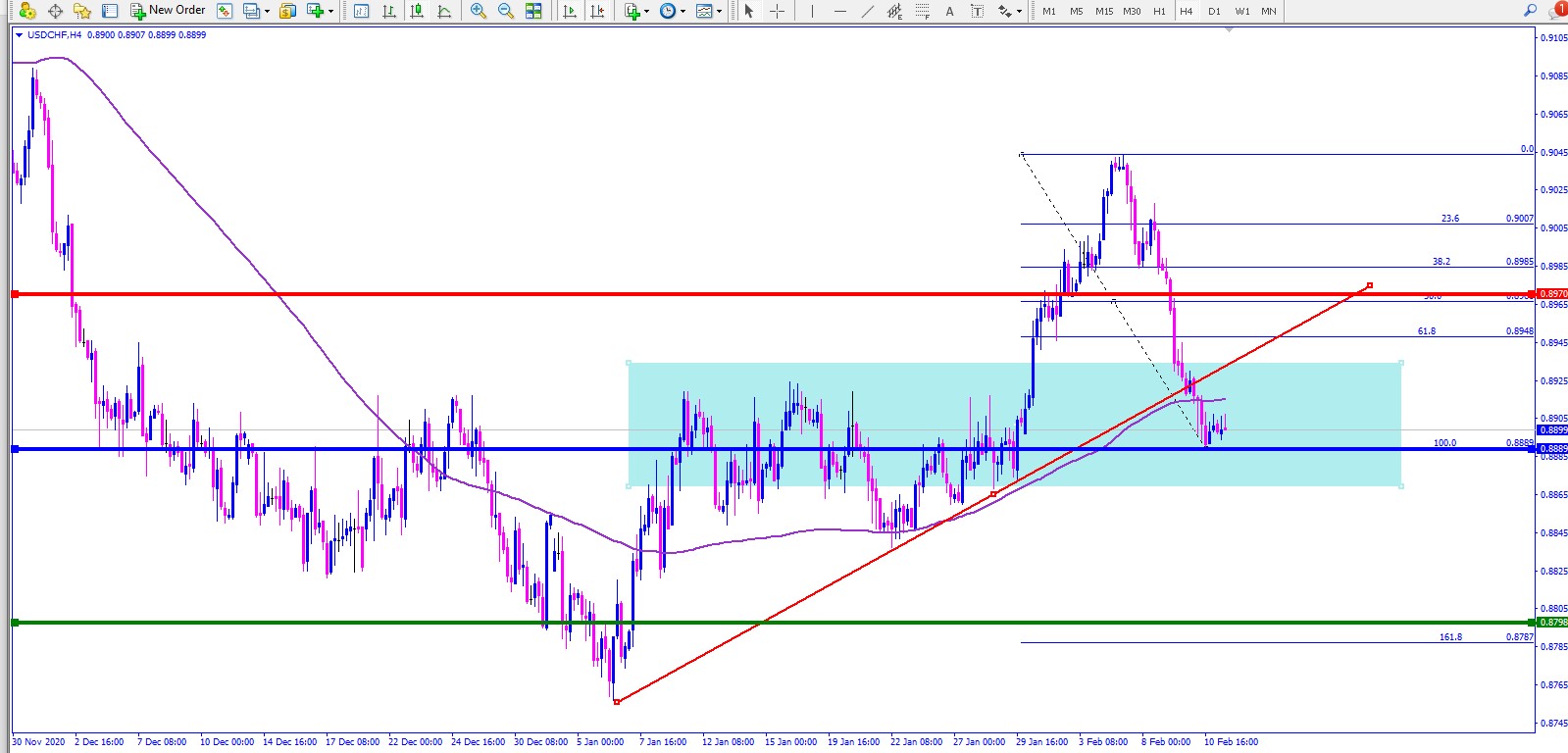Open the Indicators list icon
This screenshot has height=753, width=1568.
click(x=632, y=11)
